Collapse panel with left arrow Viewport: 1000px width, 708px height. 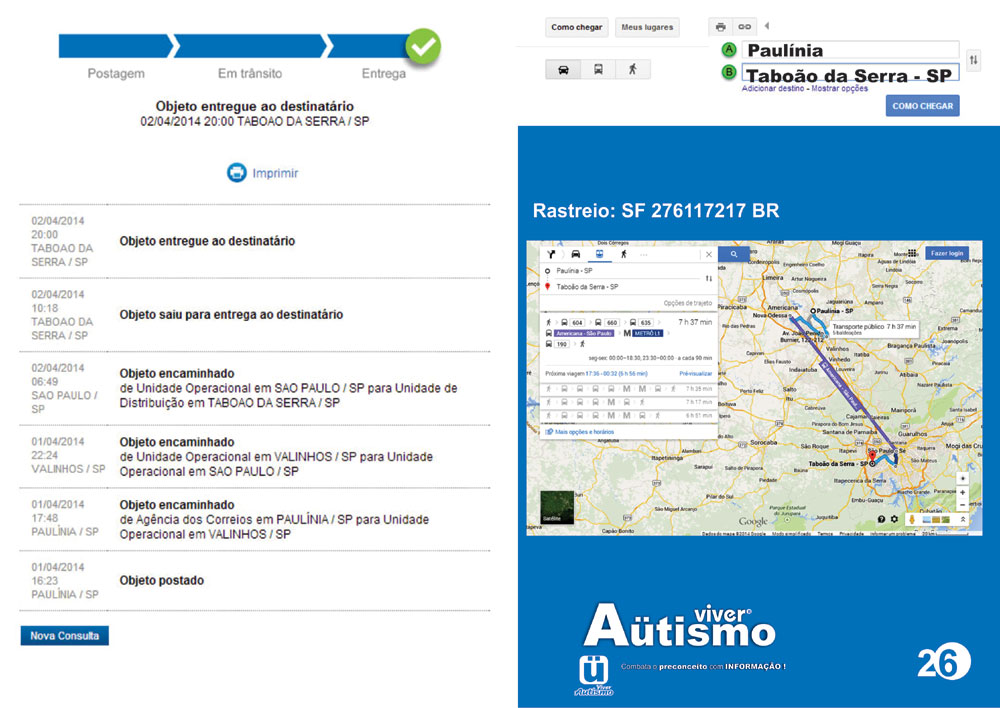[767, 26]
